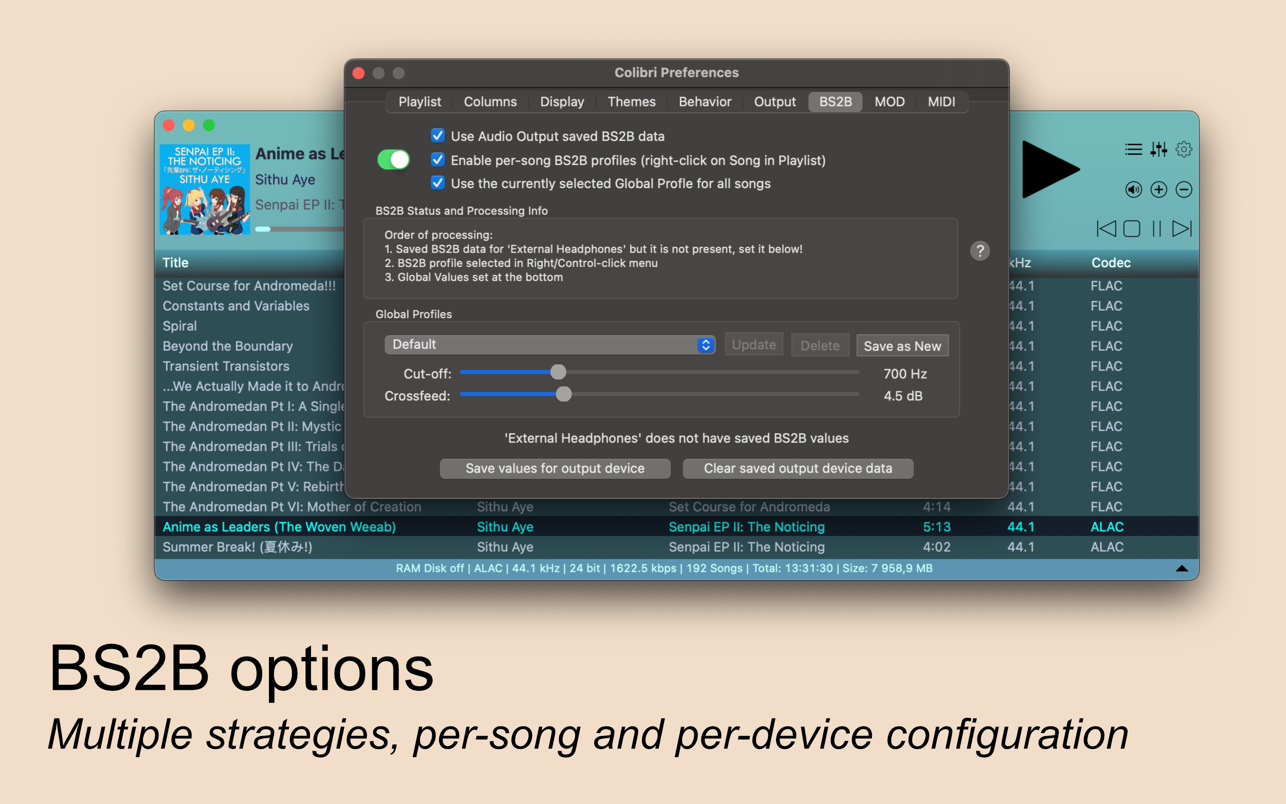Open the playlist list view icon

pyautogui.click(x=1133, y=150)
